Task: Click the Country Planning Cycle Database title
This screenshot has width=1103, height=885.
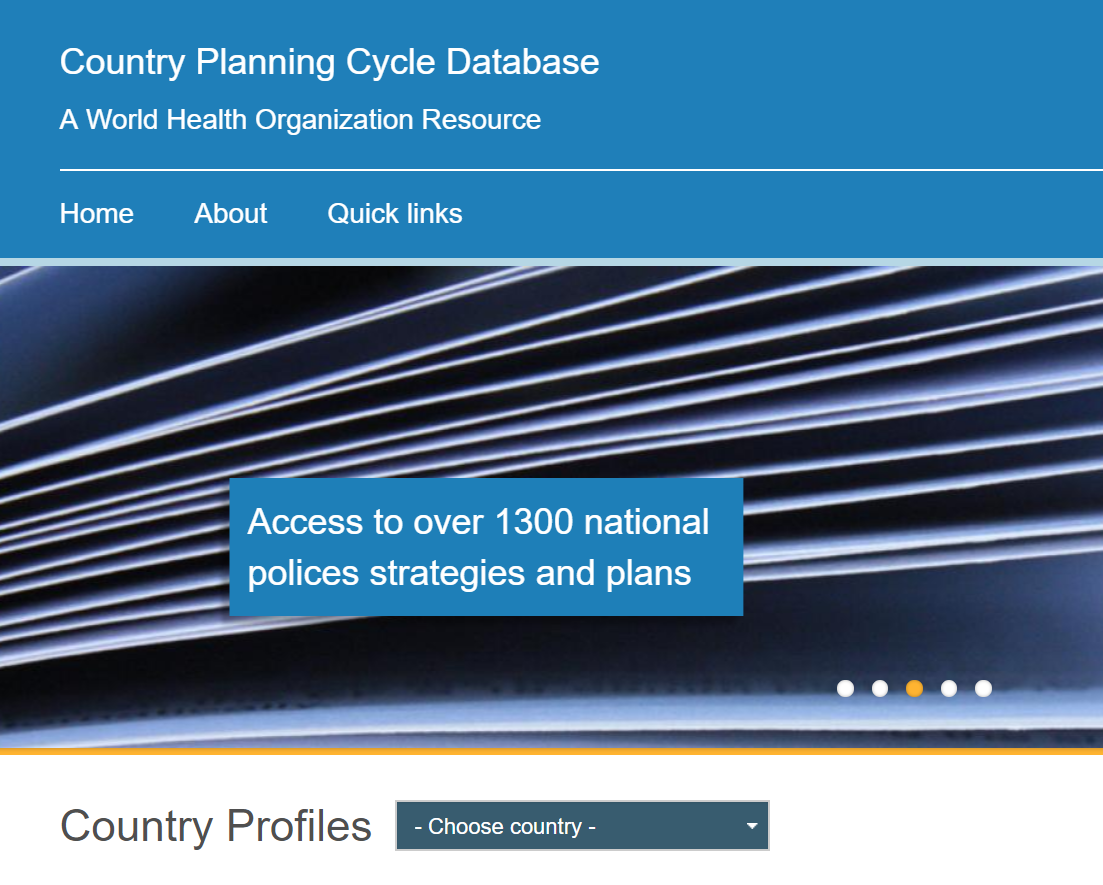Action: 329,61
